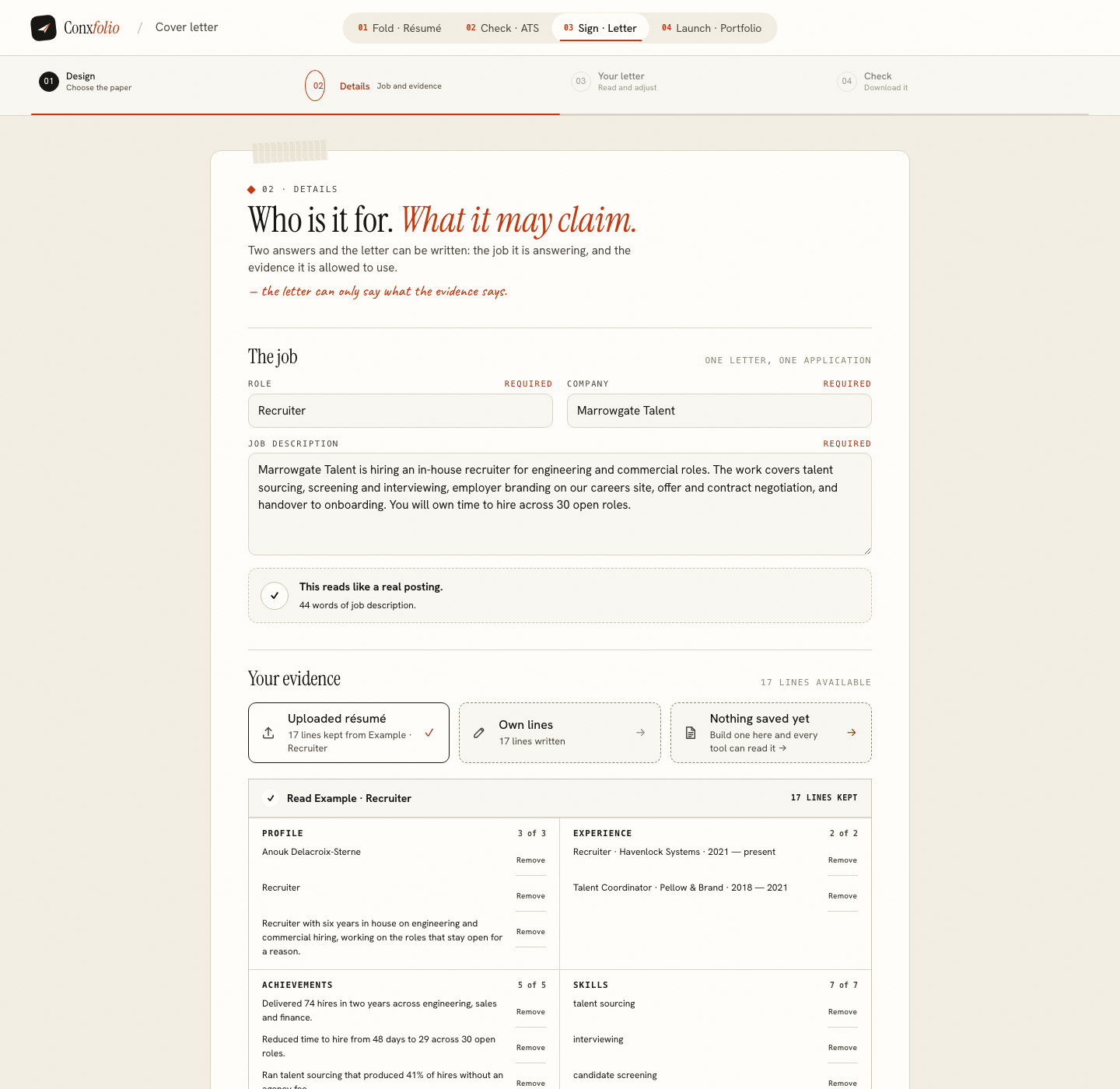Screen dimensions: 1120x1089
Task: Click the upload icon in Uploaded résumé card
Action: pos(268,733)
